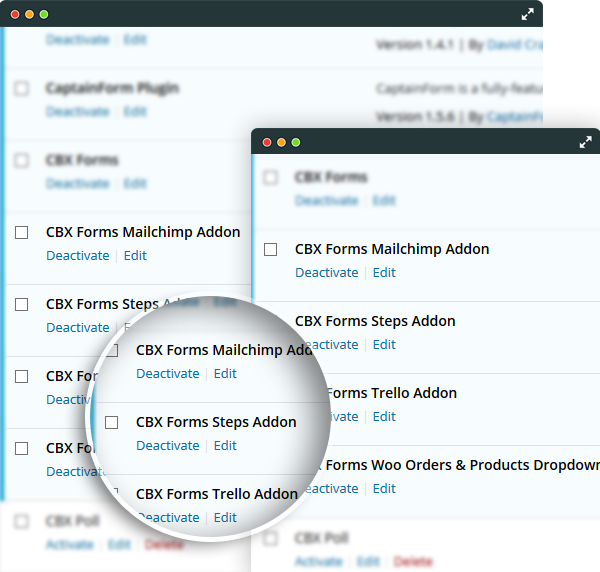Deactivate CBX Forms Mailchimp Addon in the back window
The height and width of the screenshot is (572, 600).
click(78, 256)
